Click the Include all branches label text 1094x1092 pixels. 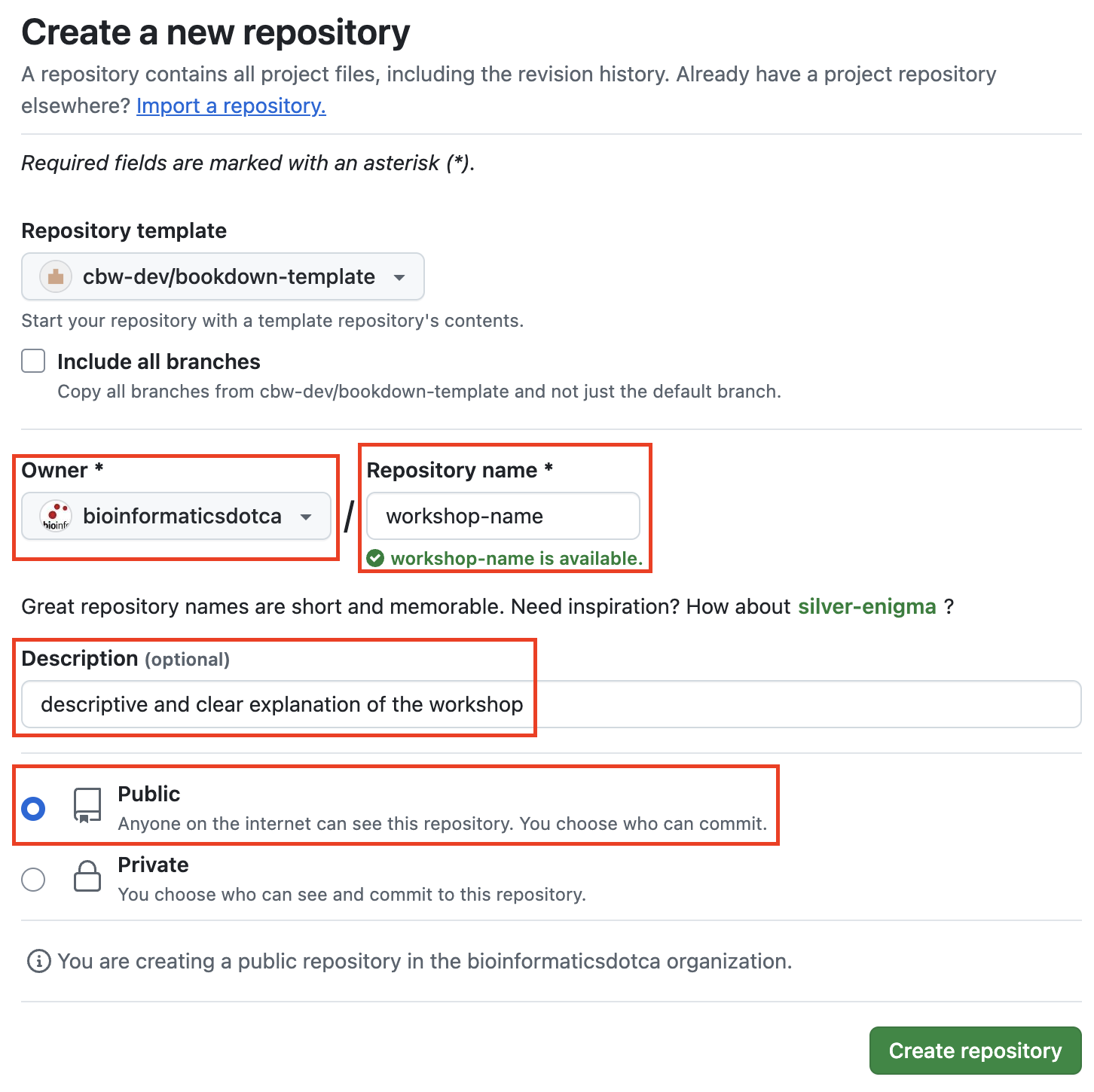coord(157,361)
